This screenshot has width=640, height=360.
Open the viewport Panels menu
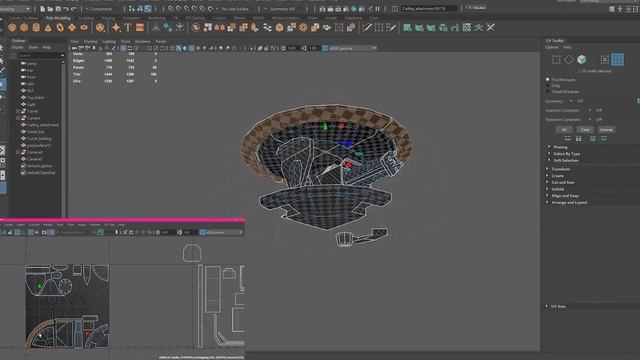click(160, 42)
